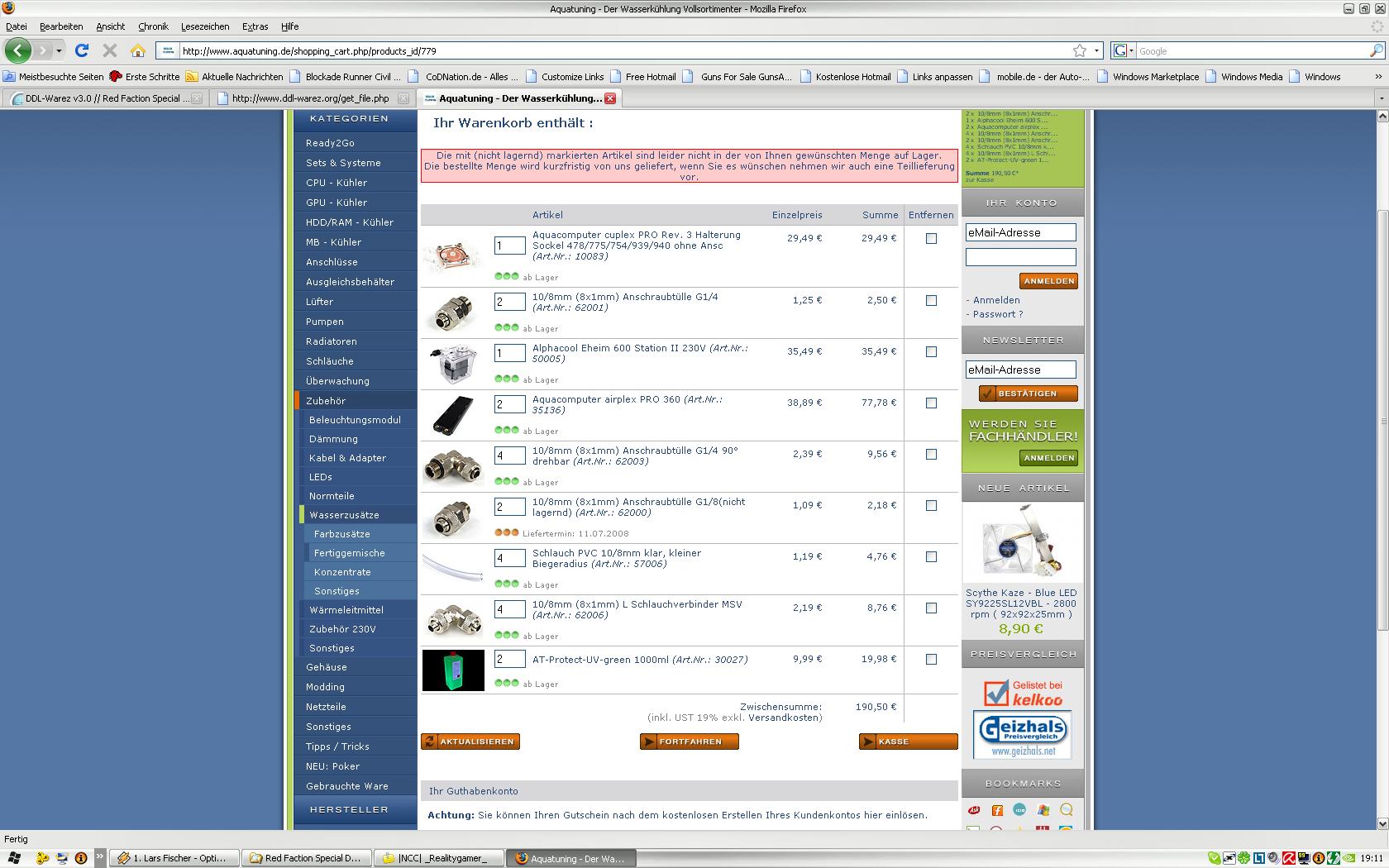Click the page vertical scrollbar down arrow

[x=1382, y=823]
